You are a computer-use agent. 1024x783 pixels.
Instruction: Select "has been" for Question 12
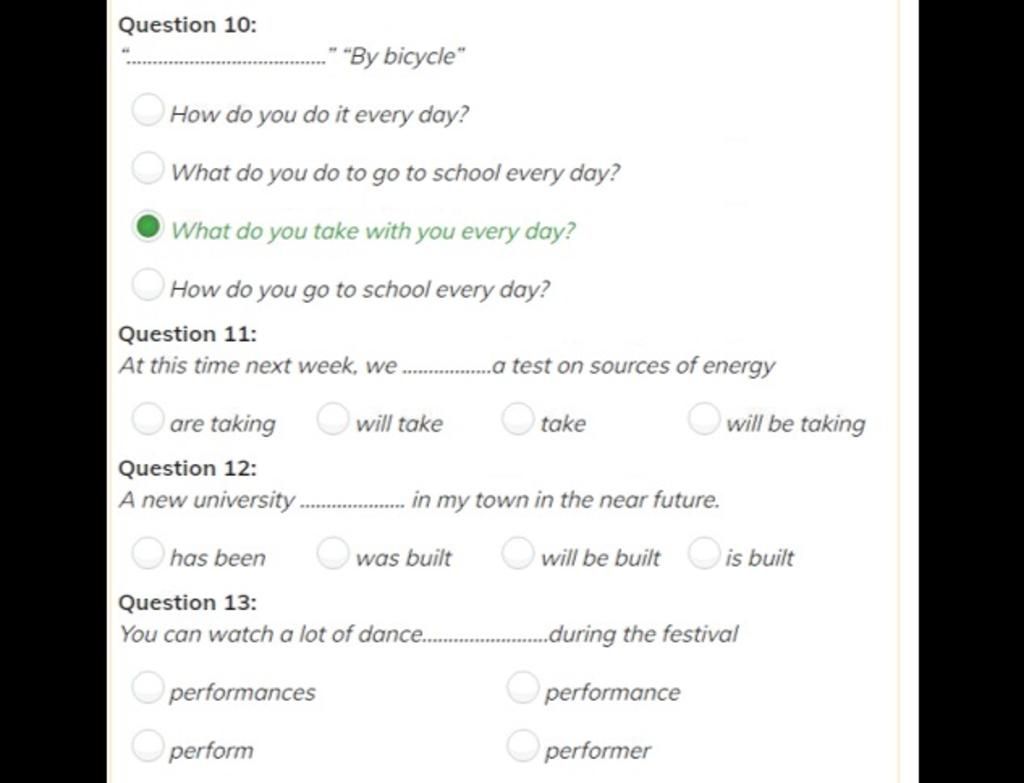[148, 553]
